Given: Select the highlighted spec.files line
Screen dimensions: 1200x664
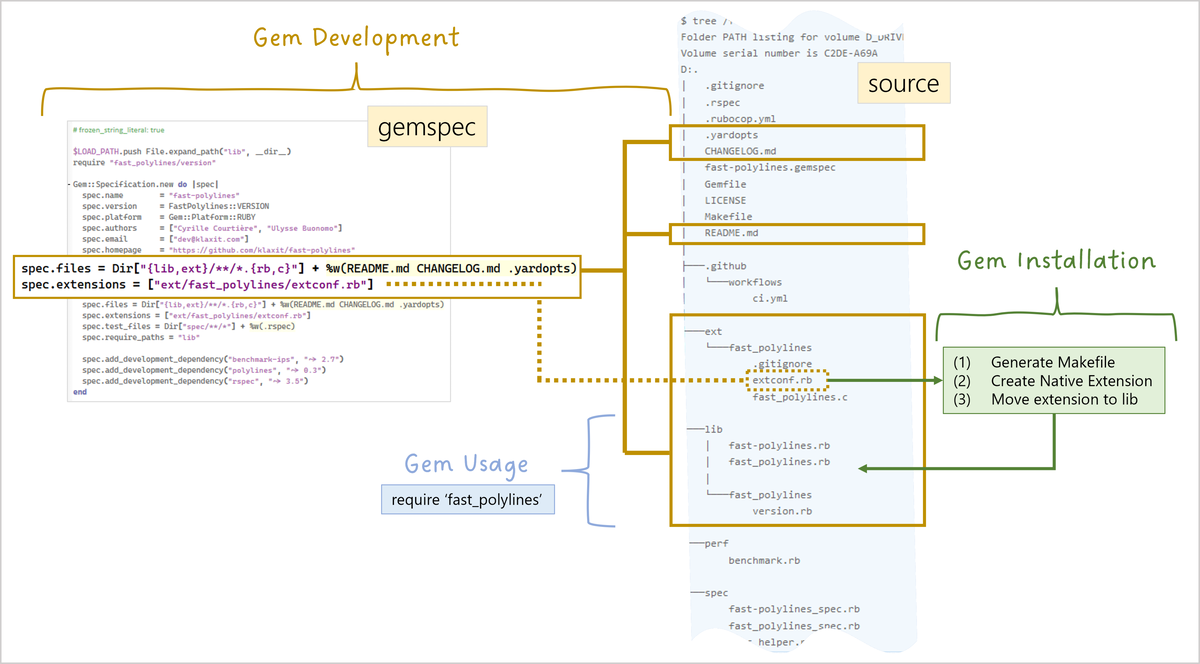Looking at the screenshot, I should pos(297,268).
